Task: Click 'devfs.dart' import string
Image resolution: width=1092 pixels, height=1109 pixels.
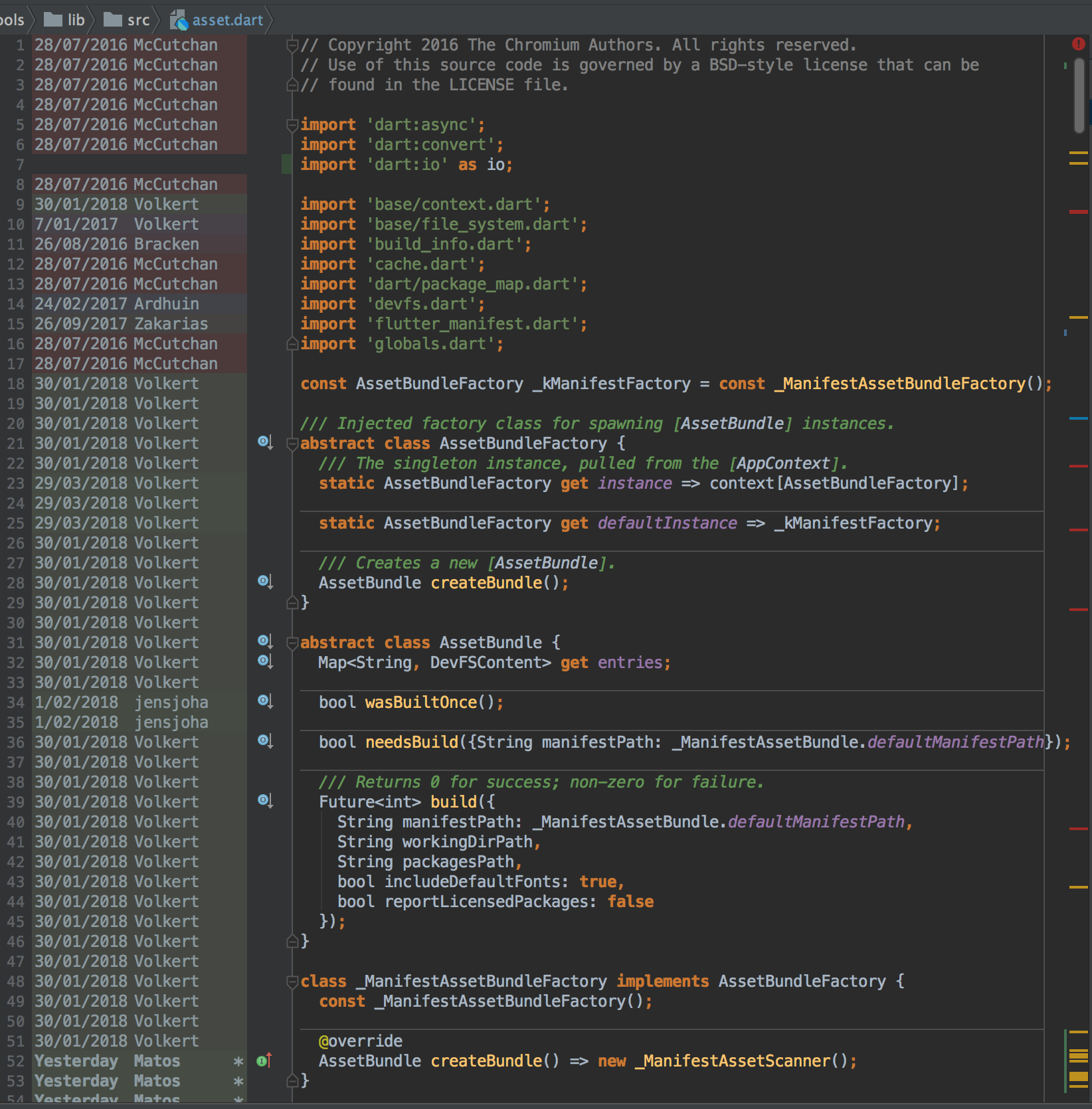Action: coord(421,304)
